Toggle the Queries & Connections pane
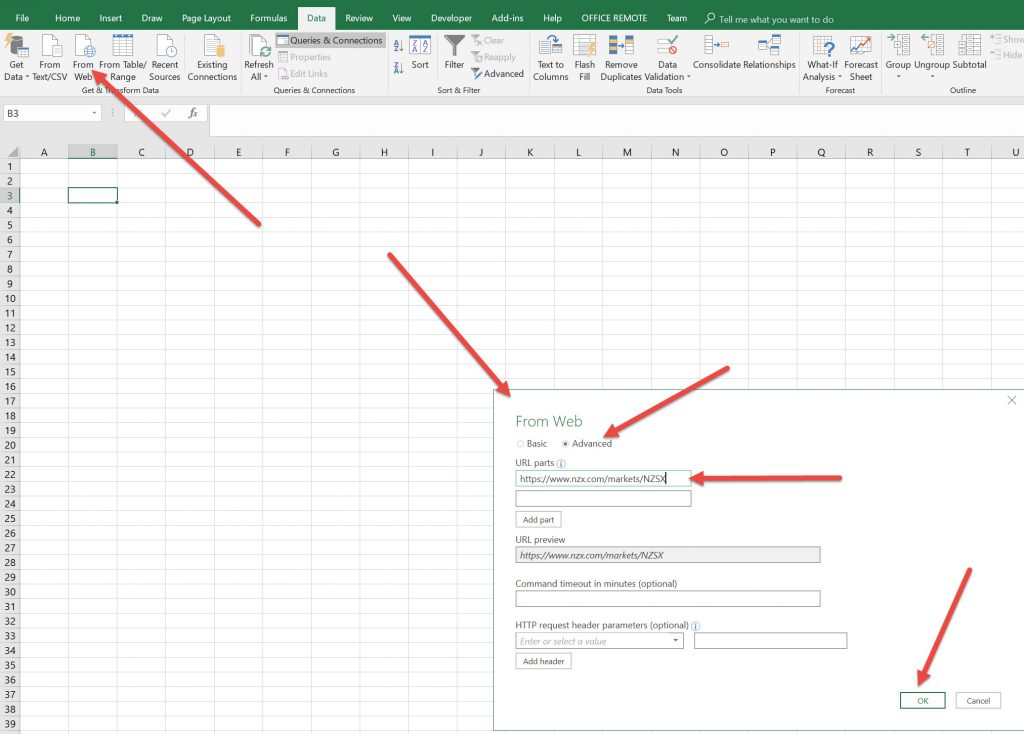The image size is (1024, 734). [329, 41]
